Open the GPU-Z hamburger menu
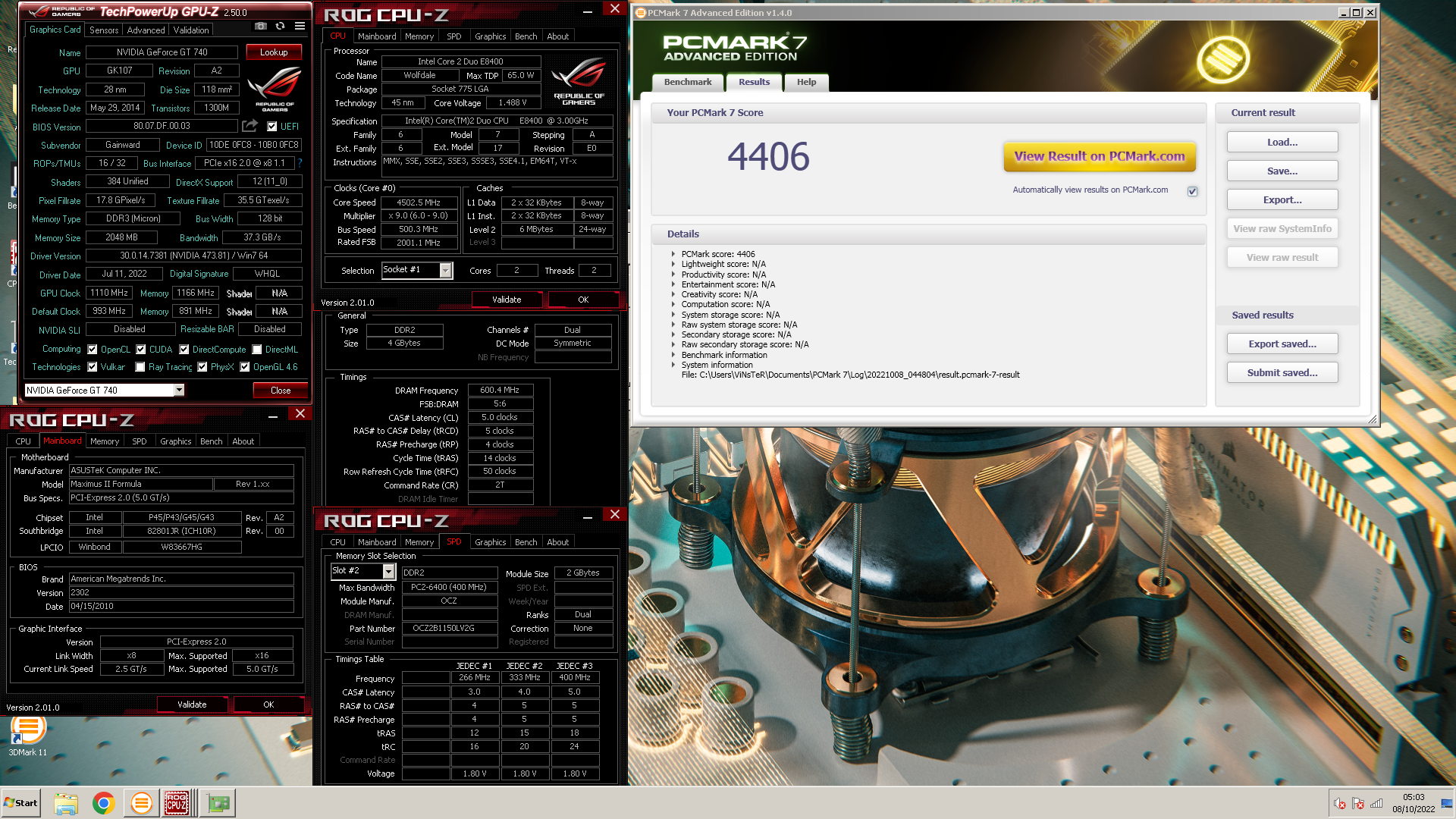 [x=300, y=26]
